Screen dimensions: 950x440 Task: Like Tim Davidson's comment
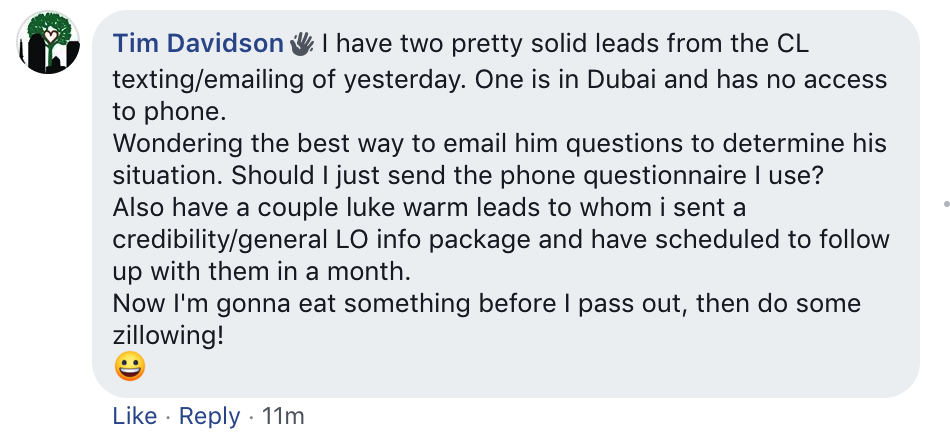coord(135,416)
